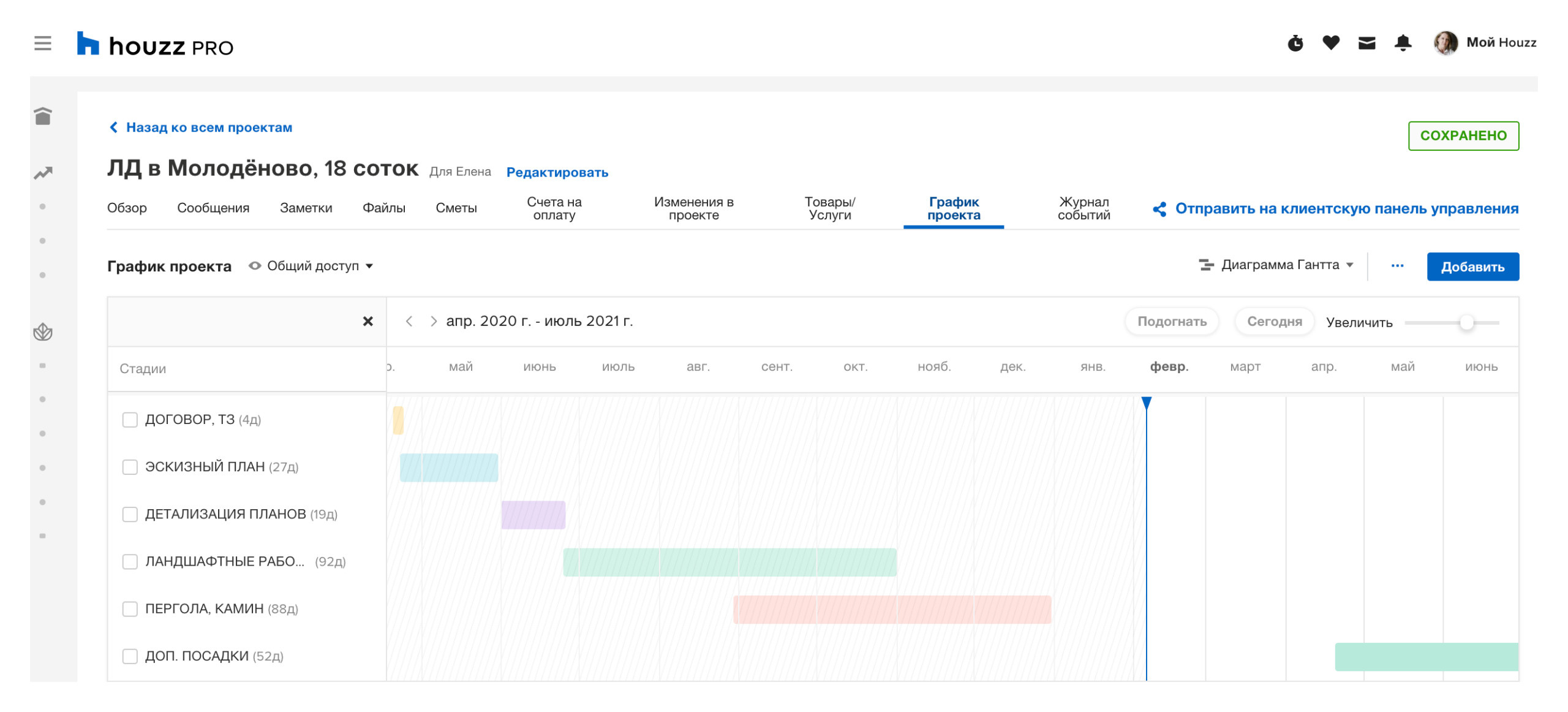Open the three-dots more options menu
This screenshot has width=1568, height=712.
click(x=1397, y=265)
